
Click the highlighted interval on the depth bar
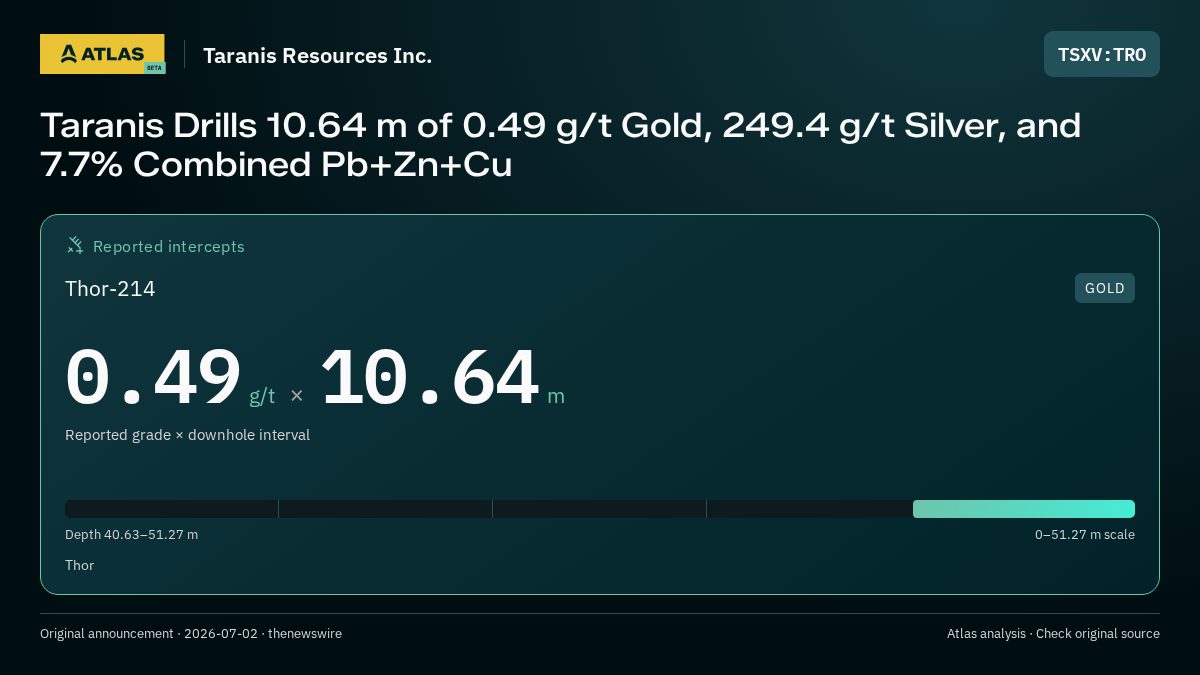(1024, 509)
